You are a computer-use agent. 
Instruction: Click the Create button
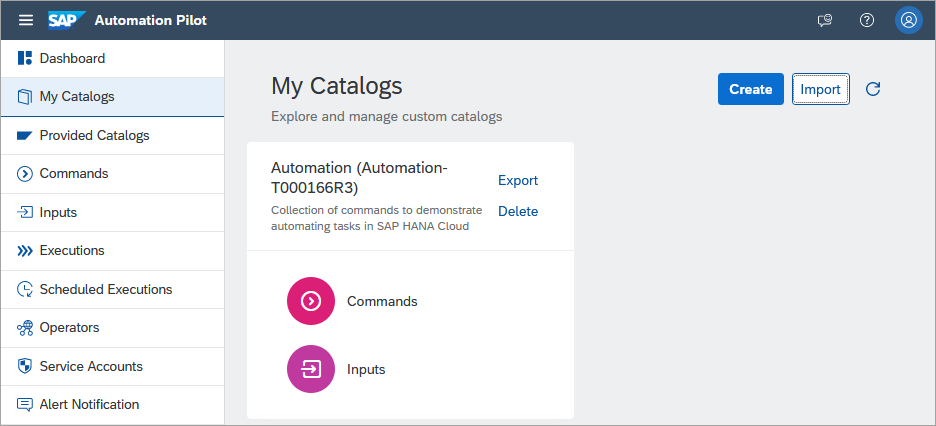[750, 89]
